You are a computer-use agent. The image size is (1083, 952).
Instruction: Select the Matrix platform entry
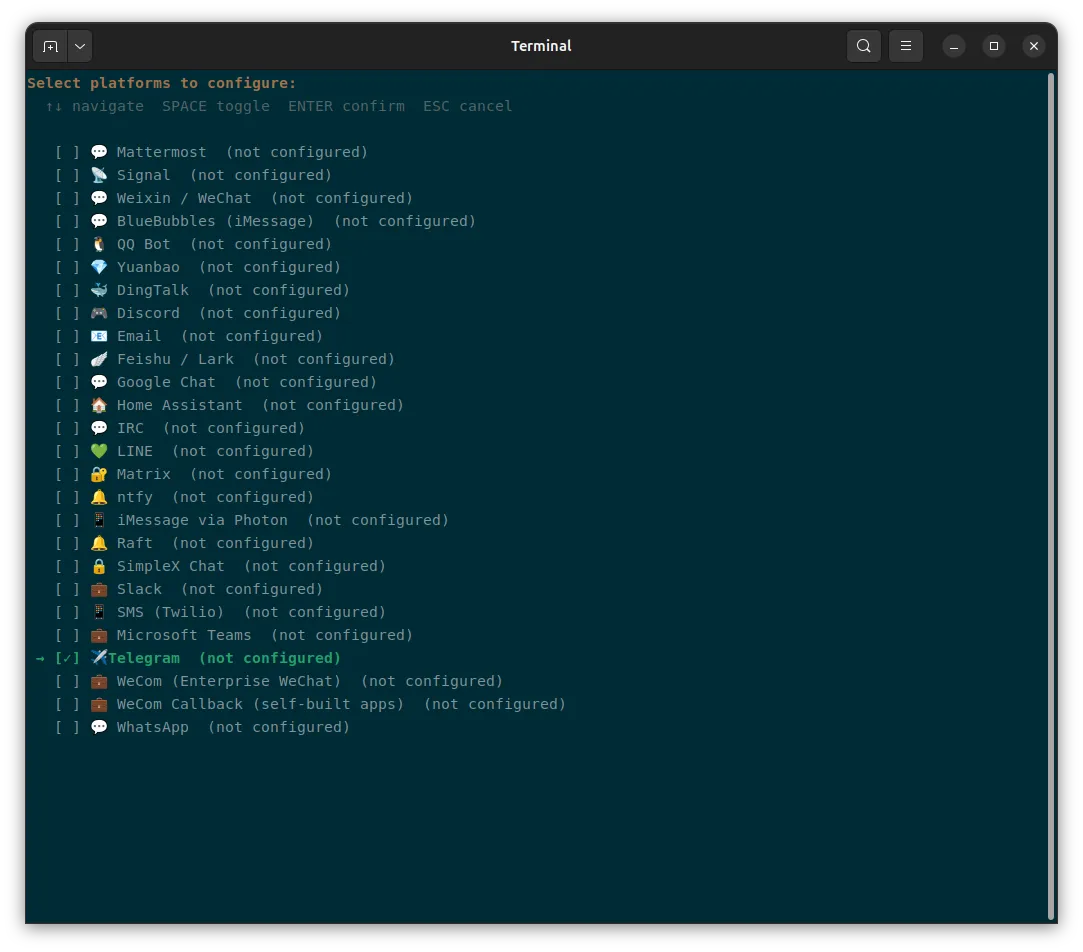point(193,474)
